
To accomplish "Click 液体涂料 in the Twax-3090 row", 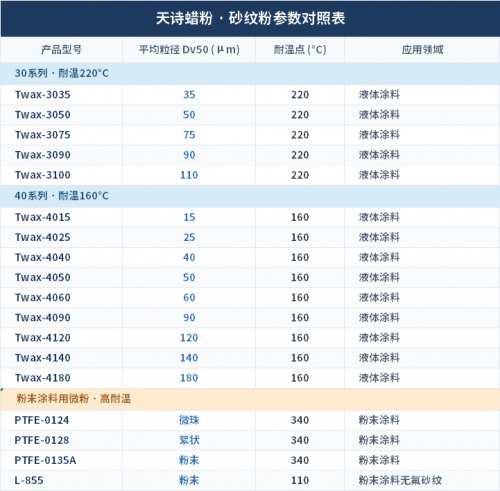I will coord(379,155).
